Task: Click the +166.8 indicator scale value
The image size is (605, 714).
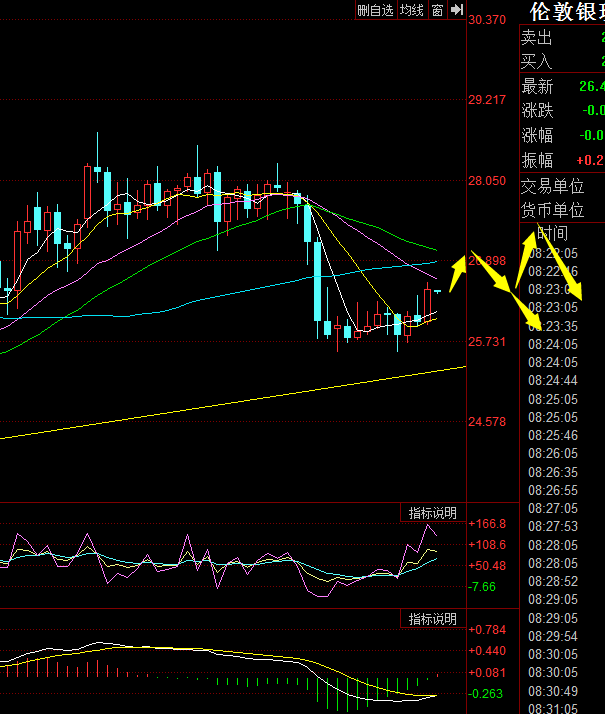Action: pyautogui.click(x=487, y=524)
